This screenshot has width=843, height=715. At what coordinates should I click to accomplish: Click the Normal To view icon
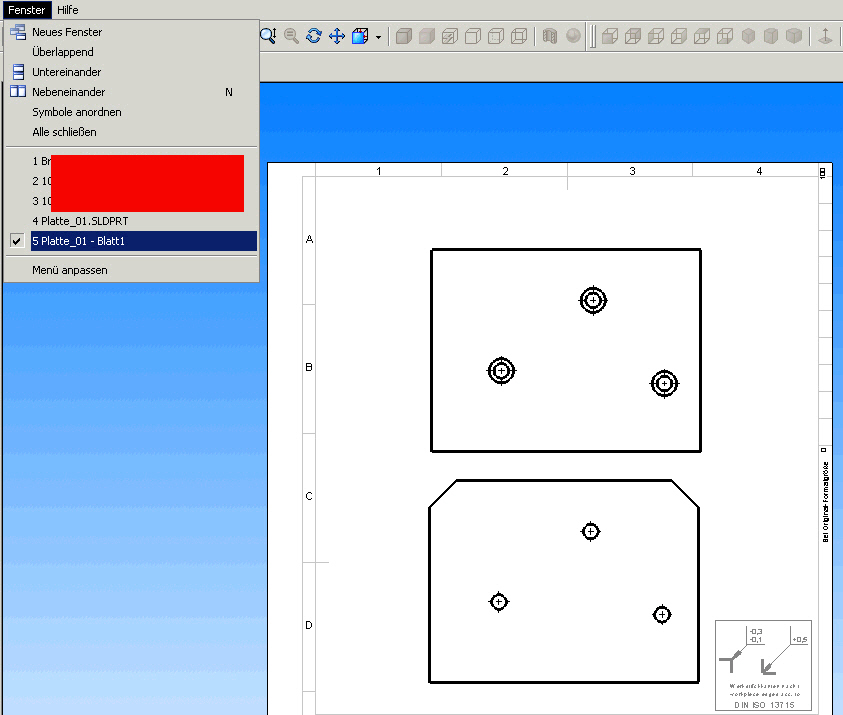click(825, 36)
